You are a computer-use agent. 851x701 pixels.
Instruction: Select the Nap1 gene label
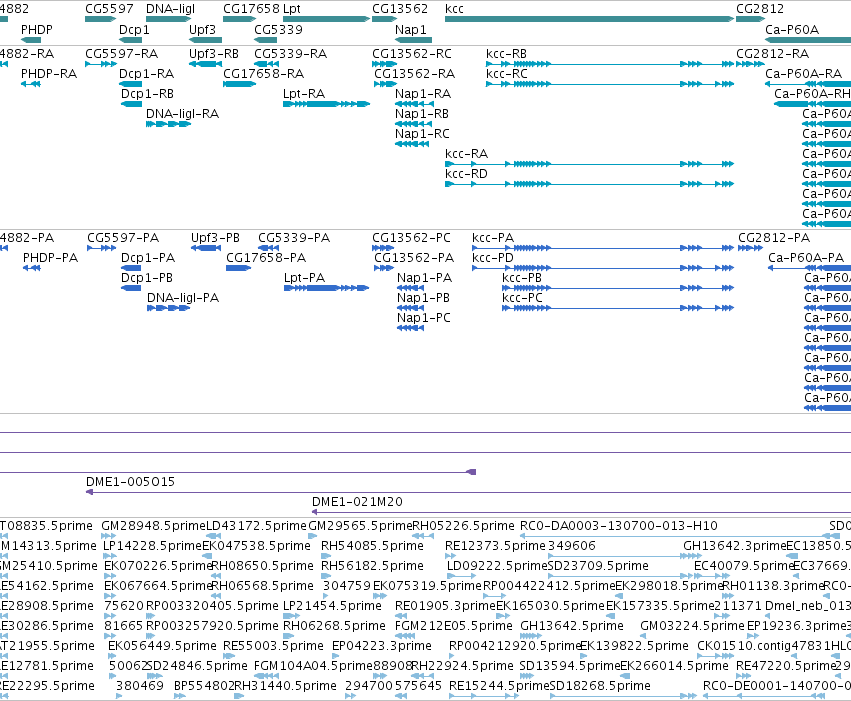click(411, 29)
